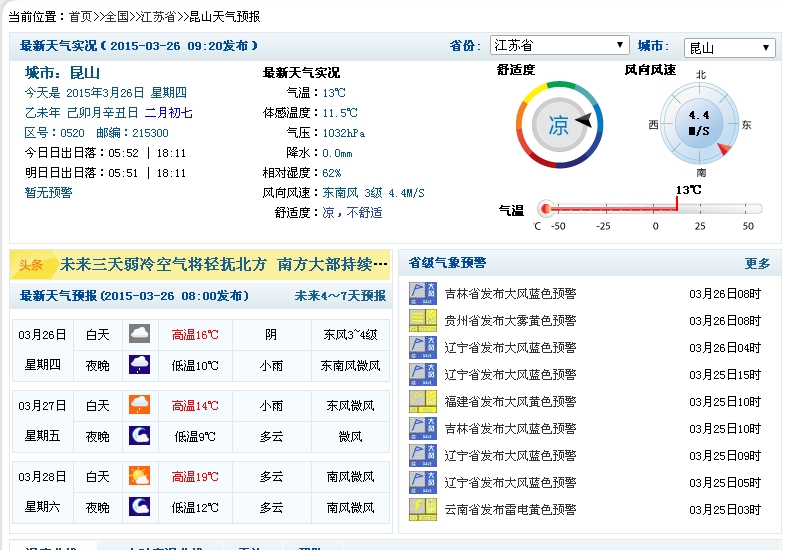The image size is (789, 550).
Task: Click Jilin wind warning icon at 03月26日08时
Action: (x=423, y=293)
